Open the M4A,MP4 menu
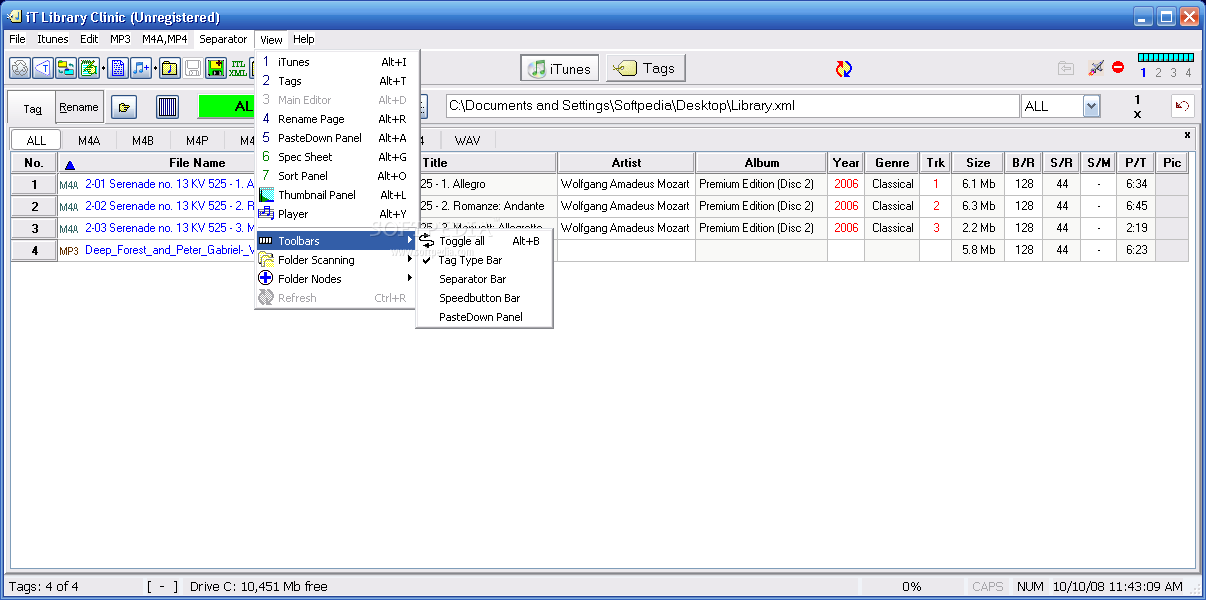This screenshot has width=1206, height=600. click(x=165, y=39)
